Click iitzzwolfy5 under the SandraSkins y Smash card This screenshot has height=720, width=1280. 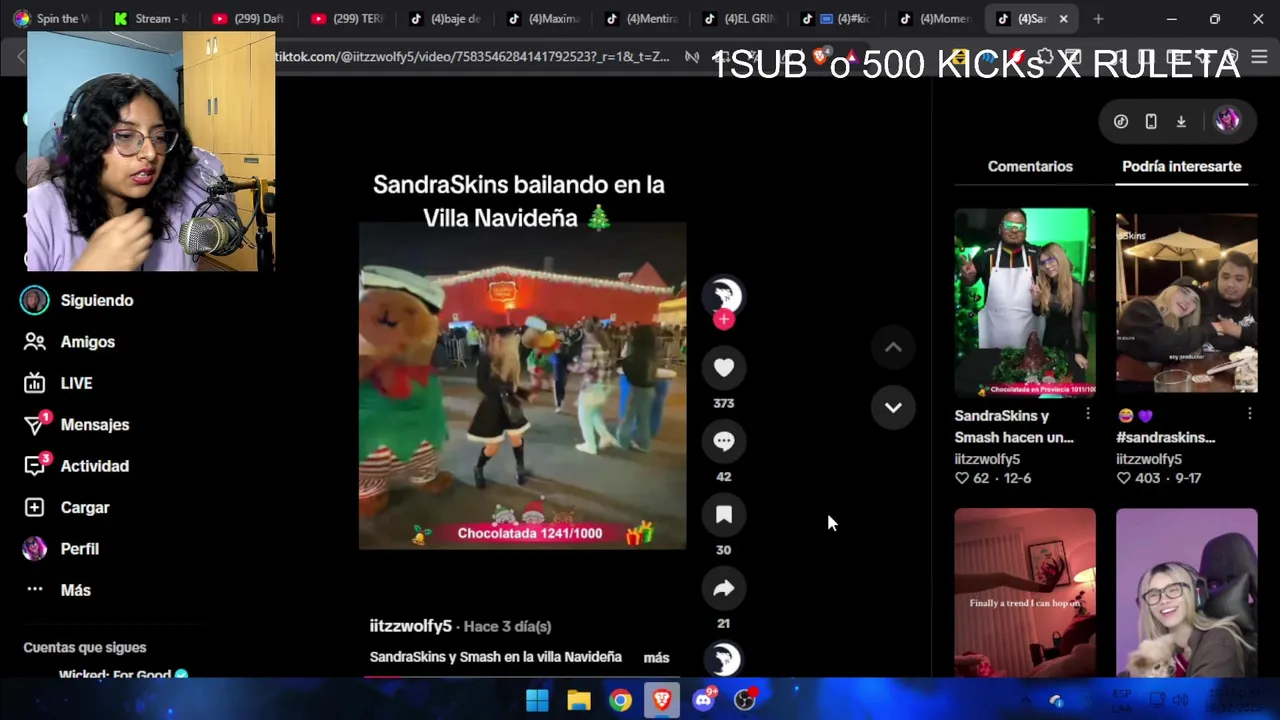tap(987, 459)
